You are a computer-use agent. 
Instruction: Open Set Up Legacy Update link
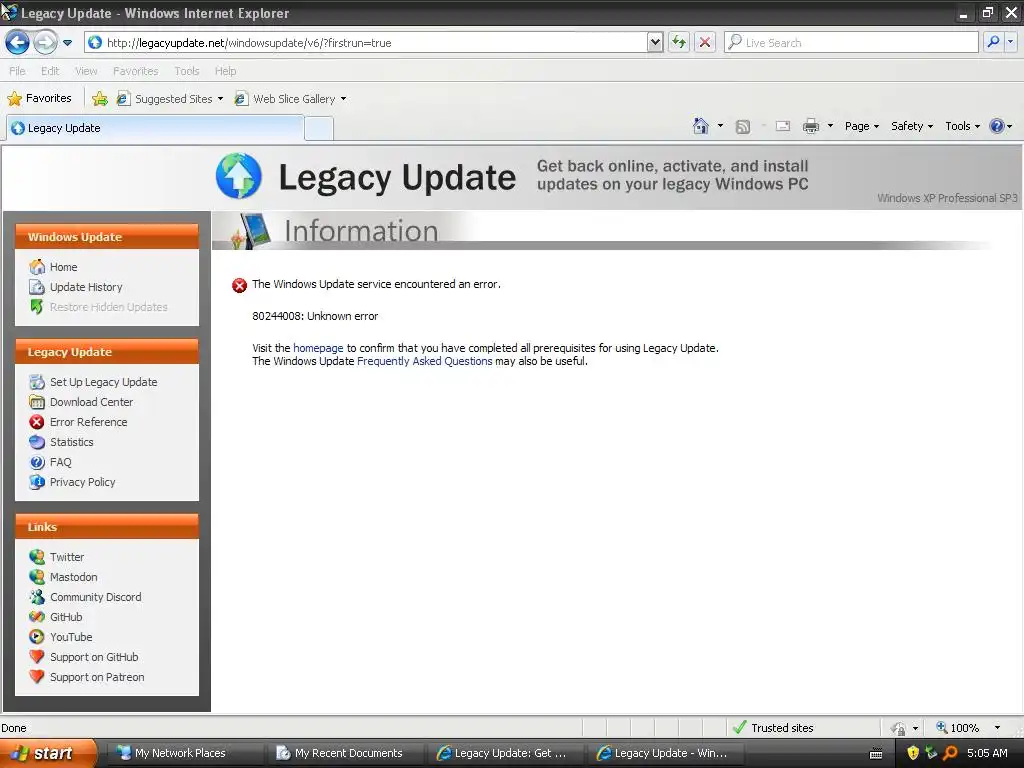click(x=103, y=382)
